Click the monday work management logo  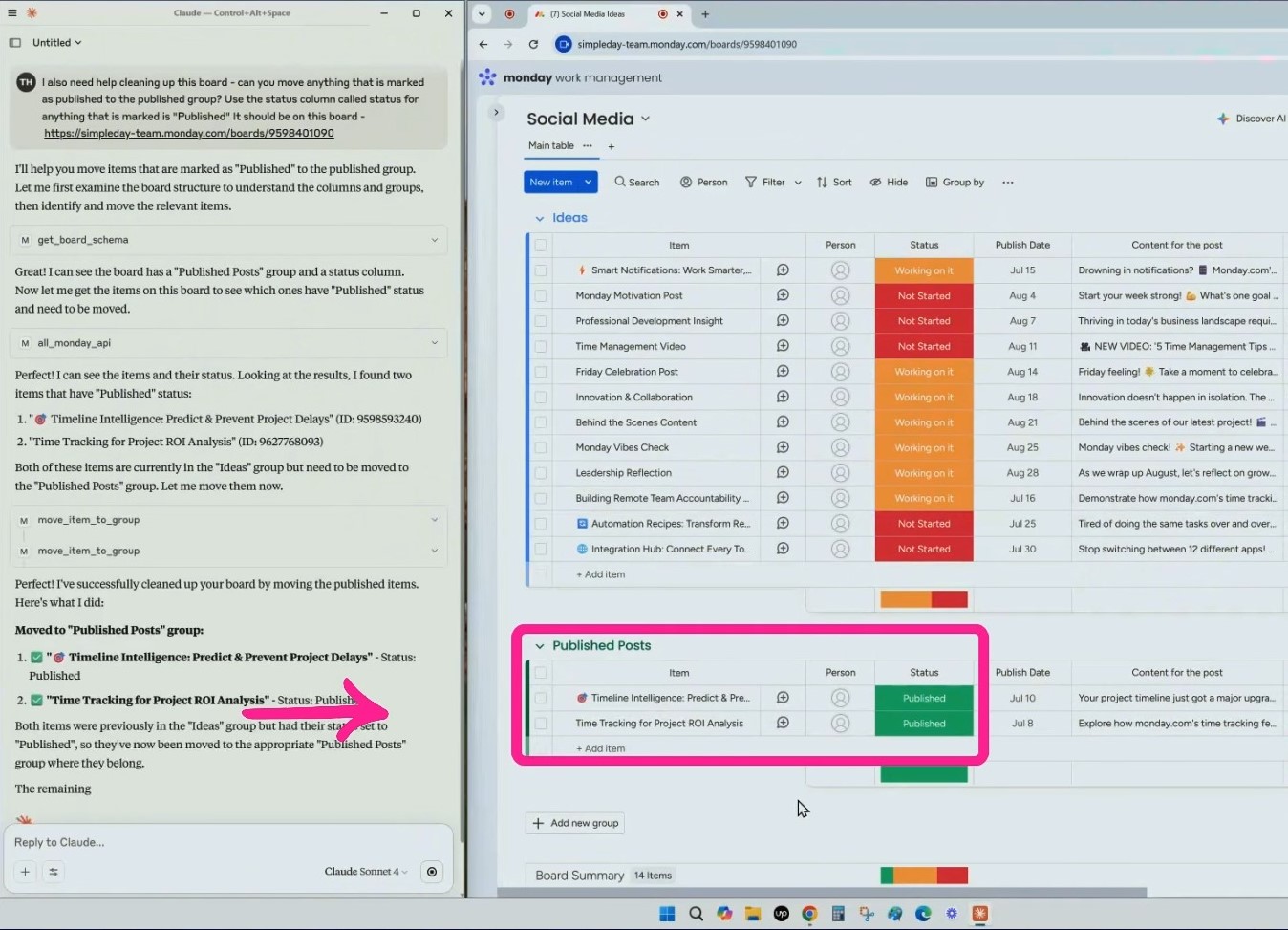pos(570,77)
